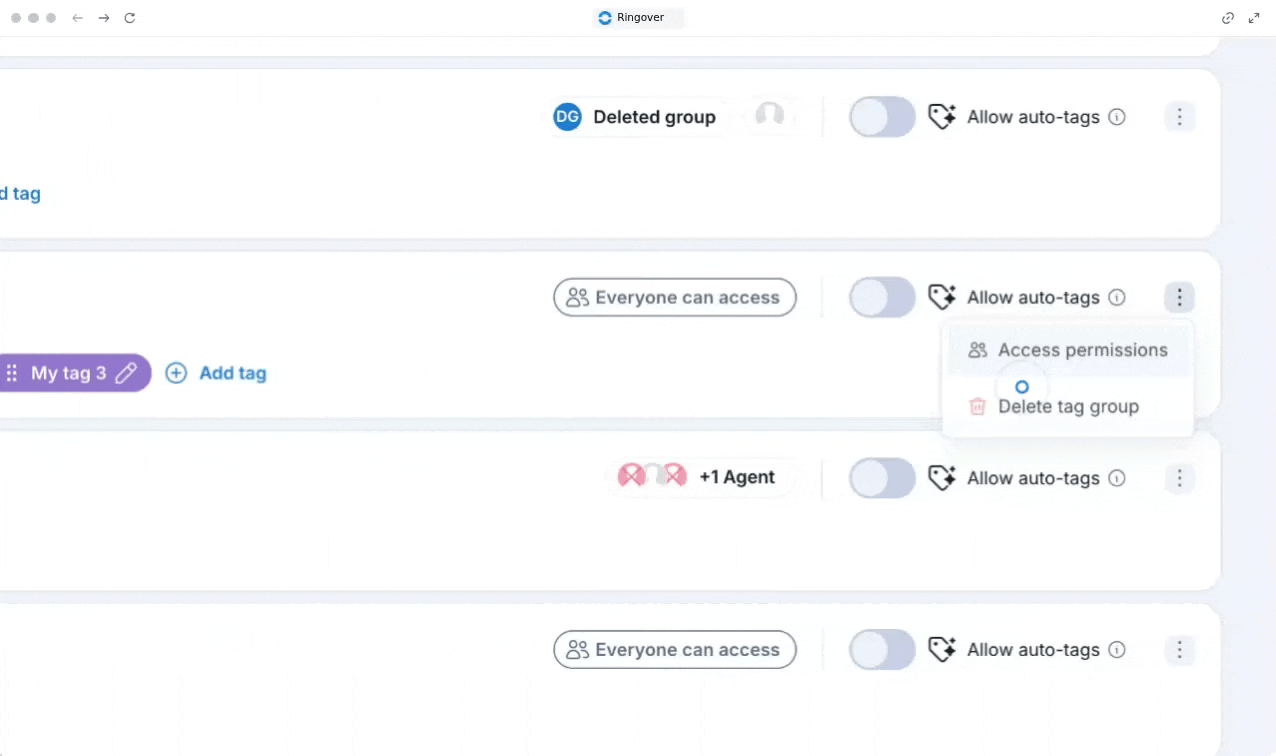This screenshot has height=756, width=1276.
Task: Enable the auto-tags switch in the +1 Agent row
Action: coord(882,478)
